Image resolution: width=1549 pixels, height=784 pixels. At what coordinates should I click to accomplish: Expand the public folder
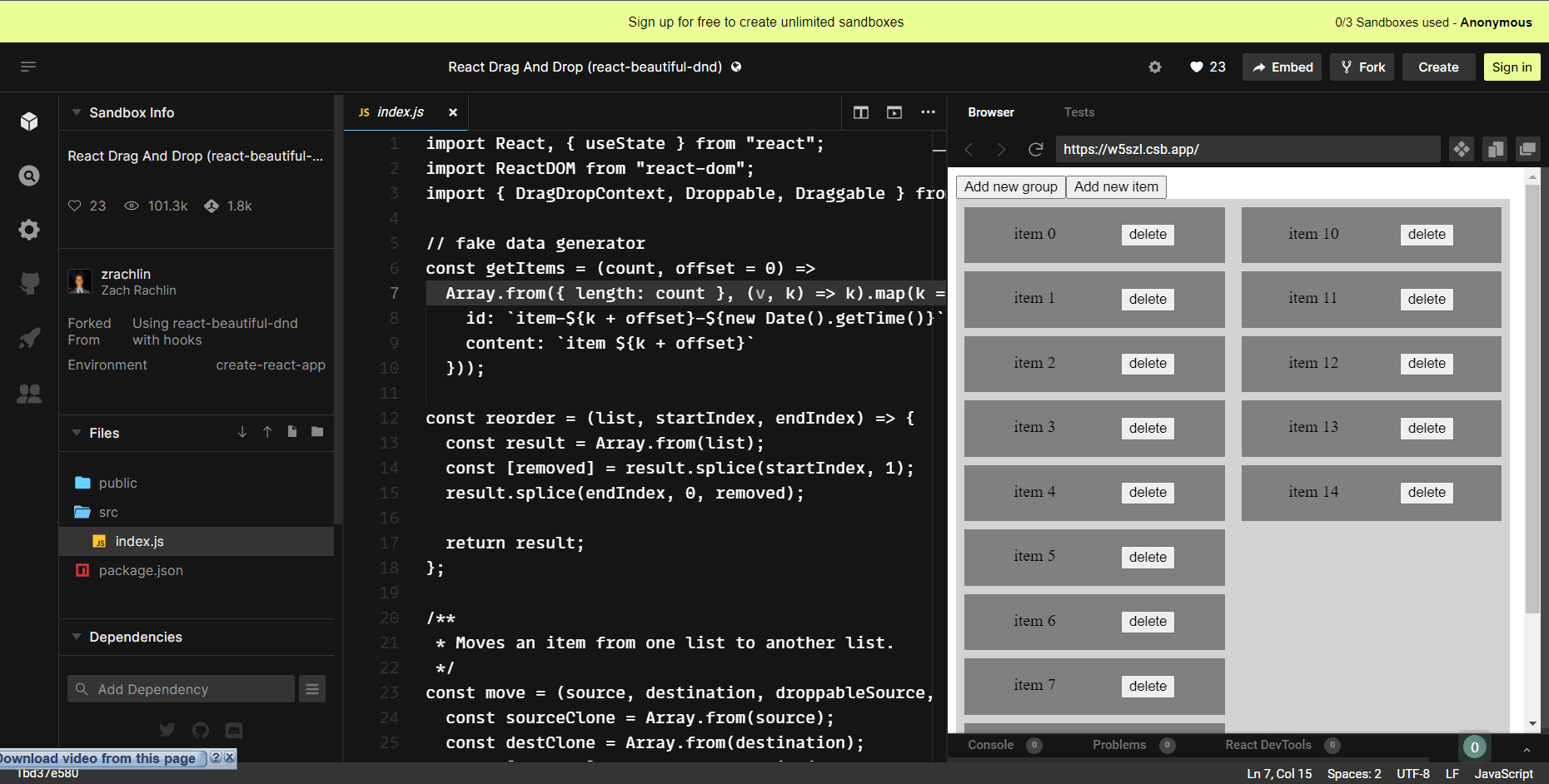pyautogui.click(x=197, y=483)
